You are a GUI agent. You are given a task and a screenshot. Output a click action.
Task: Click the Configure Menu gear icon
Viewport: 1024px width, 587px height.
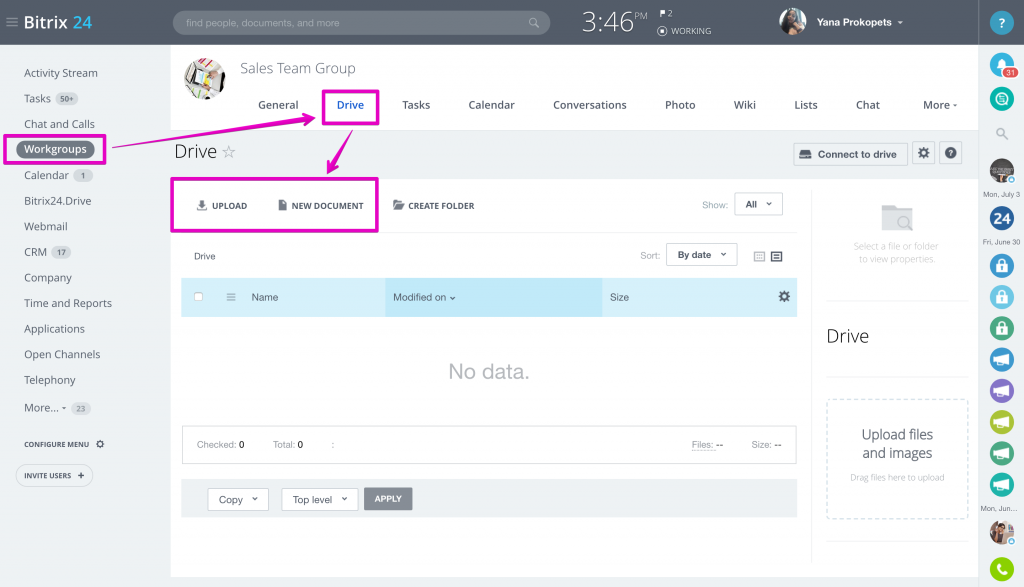pos(100,444)
